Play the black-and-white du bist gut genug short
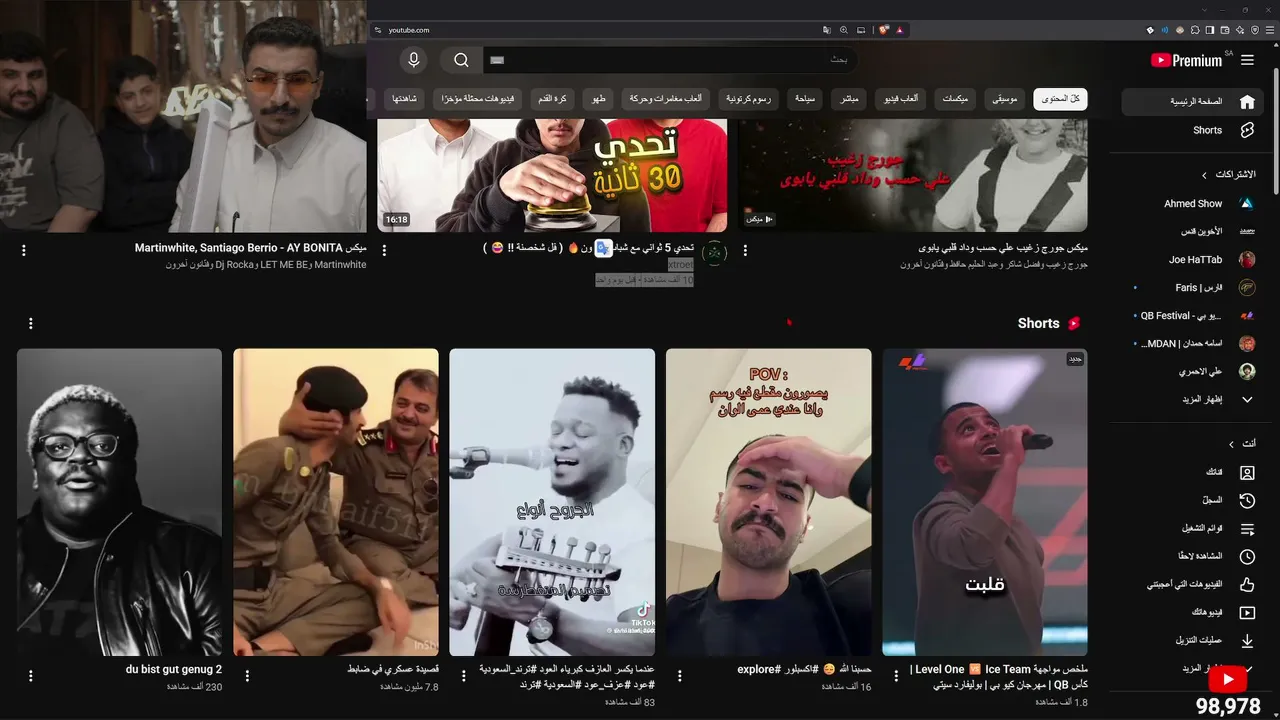This screenshot has height=720, width=1280. [120, 502]
